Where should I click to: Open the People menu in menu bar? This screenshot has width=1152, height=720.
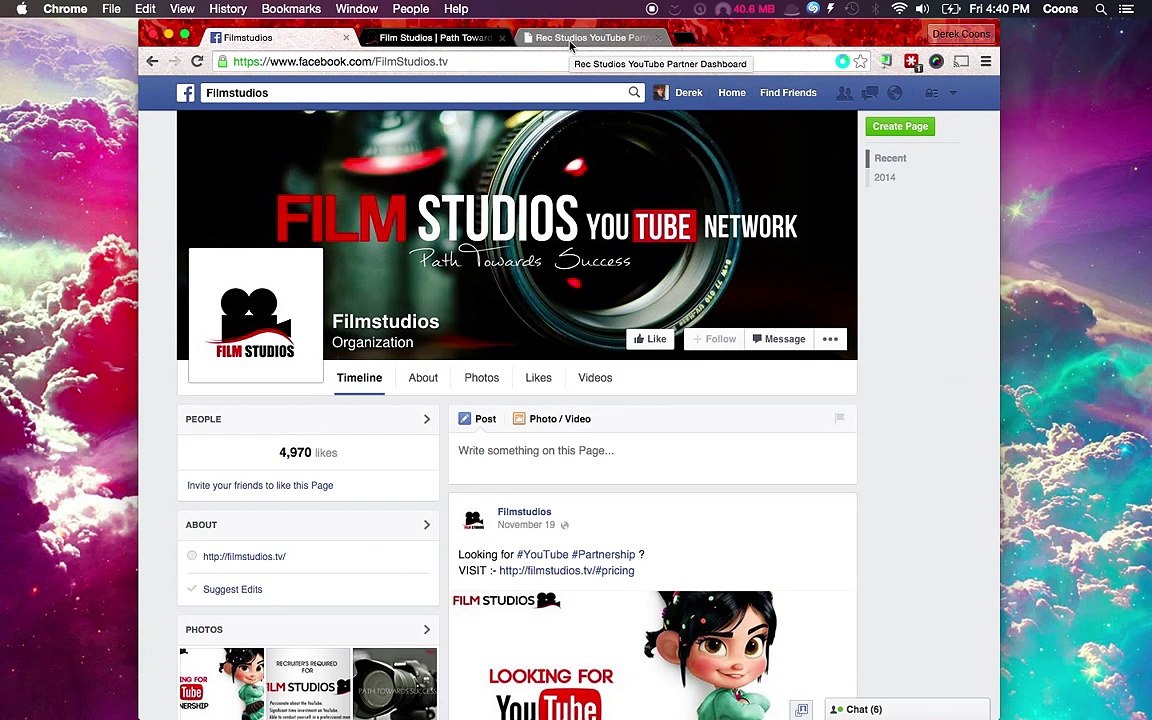coord(411,9)
